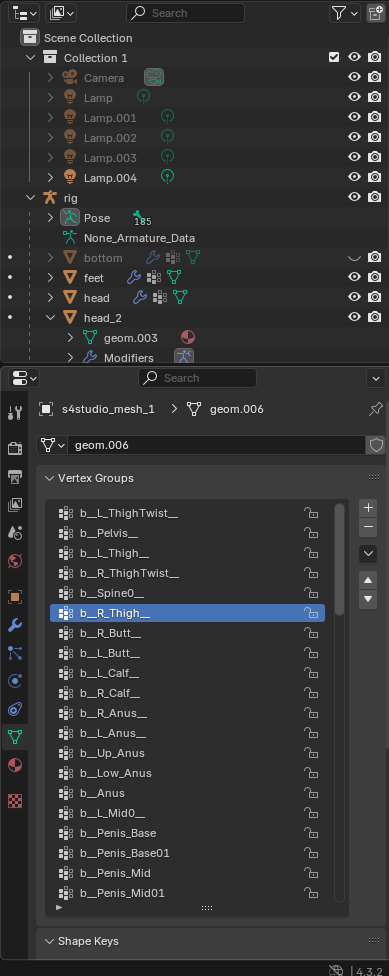Open the outliner display mode dropdown
This screenshot has width=389, height=976.
[62, 13]
